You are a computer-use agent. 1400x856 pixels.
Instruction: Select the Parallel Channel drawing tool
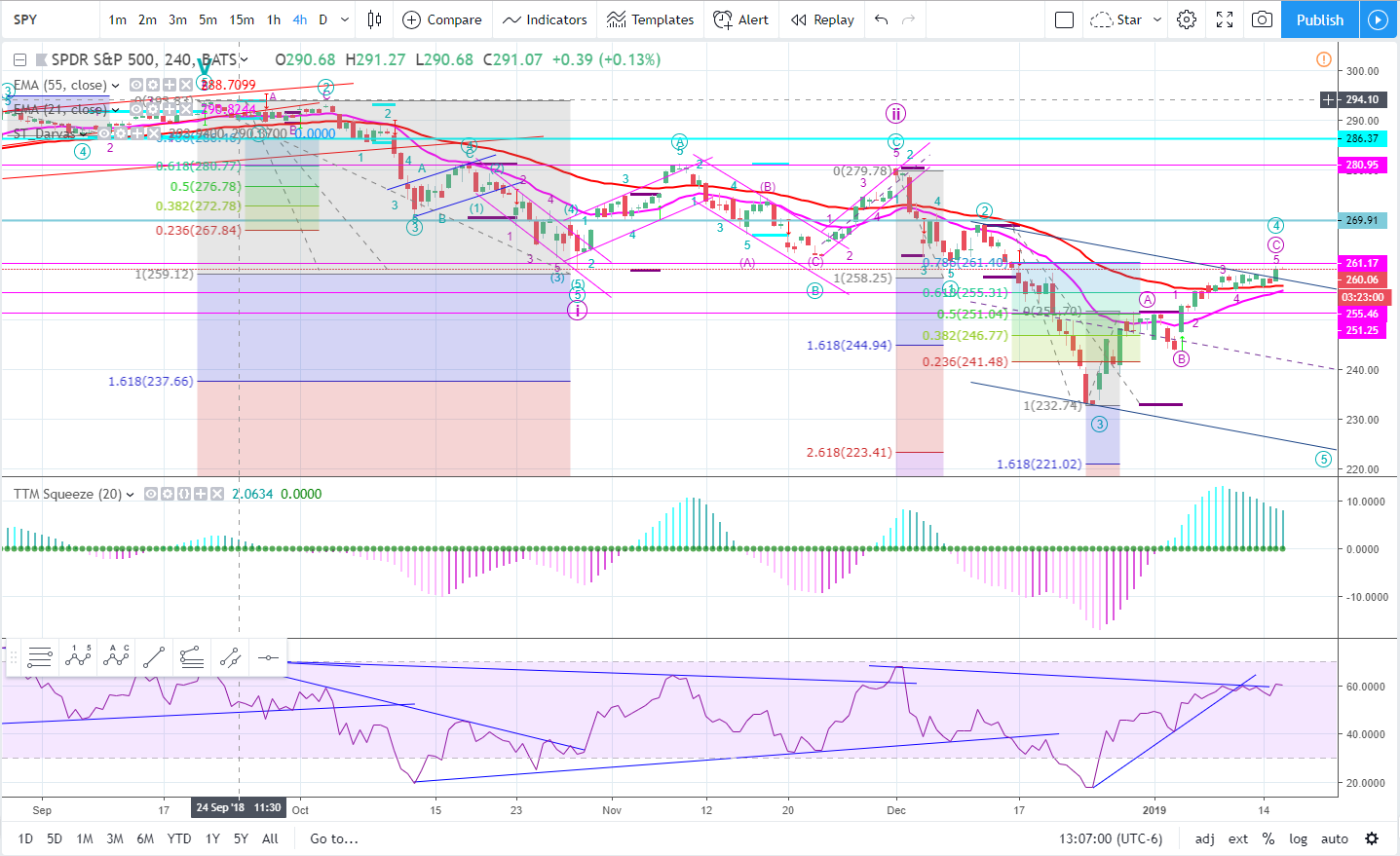click(230, 658)
